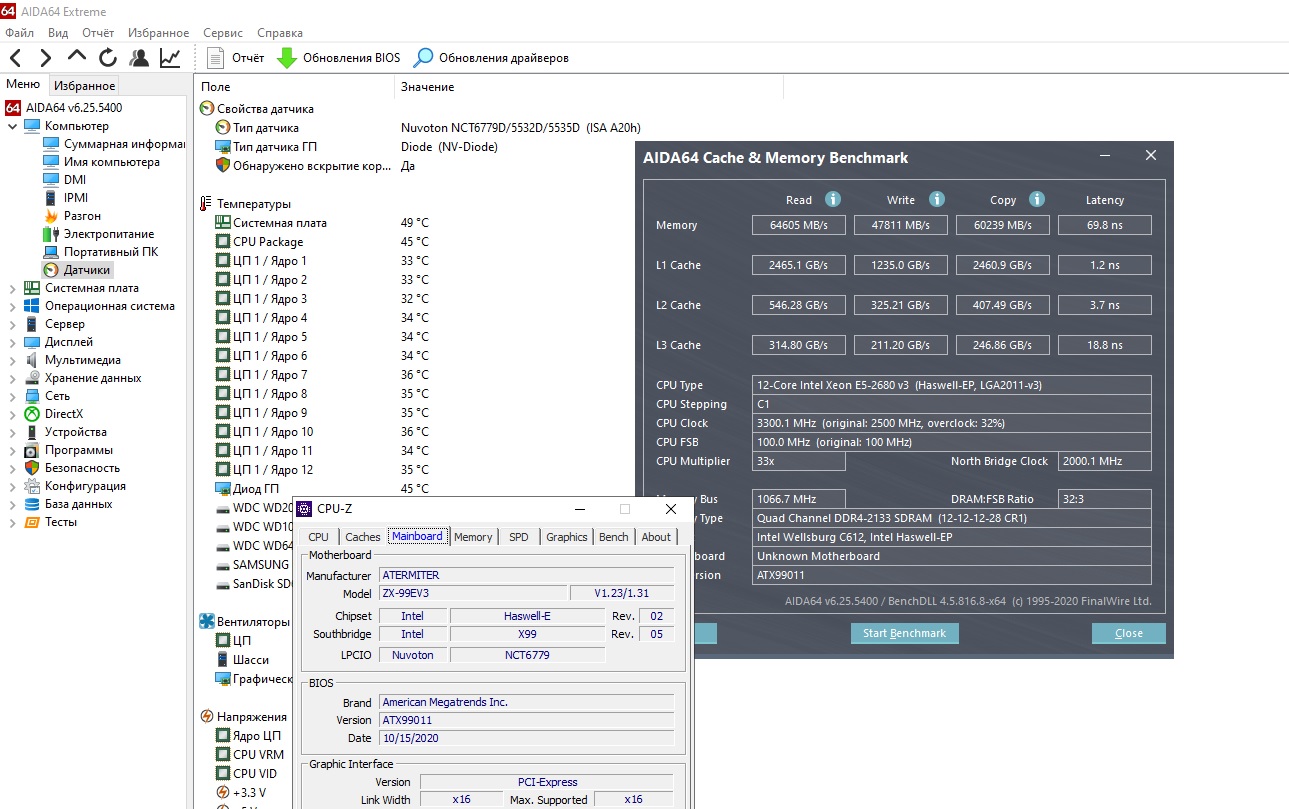Click the L3 Cache latency value 18.8 ns

[1105, 345]
